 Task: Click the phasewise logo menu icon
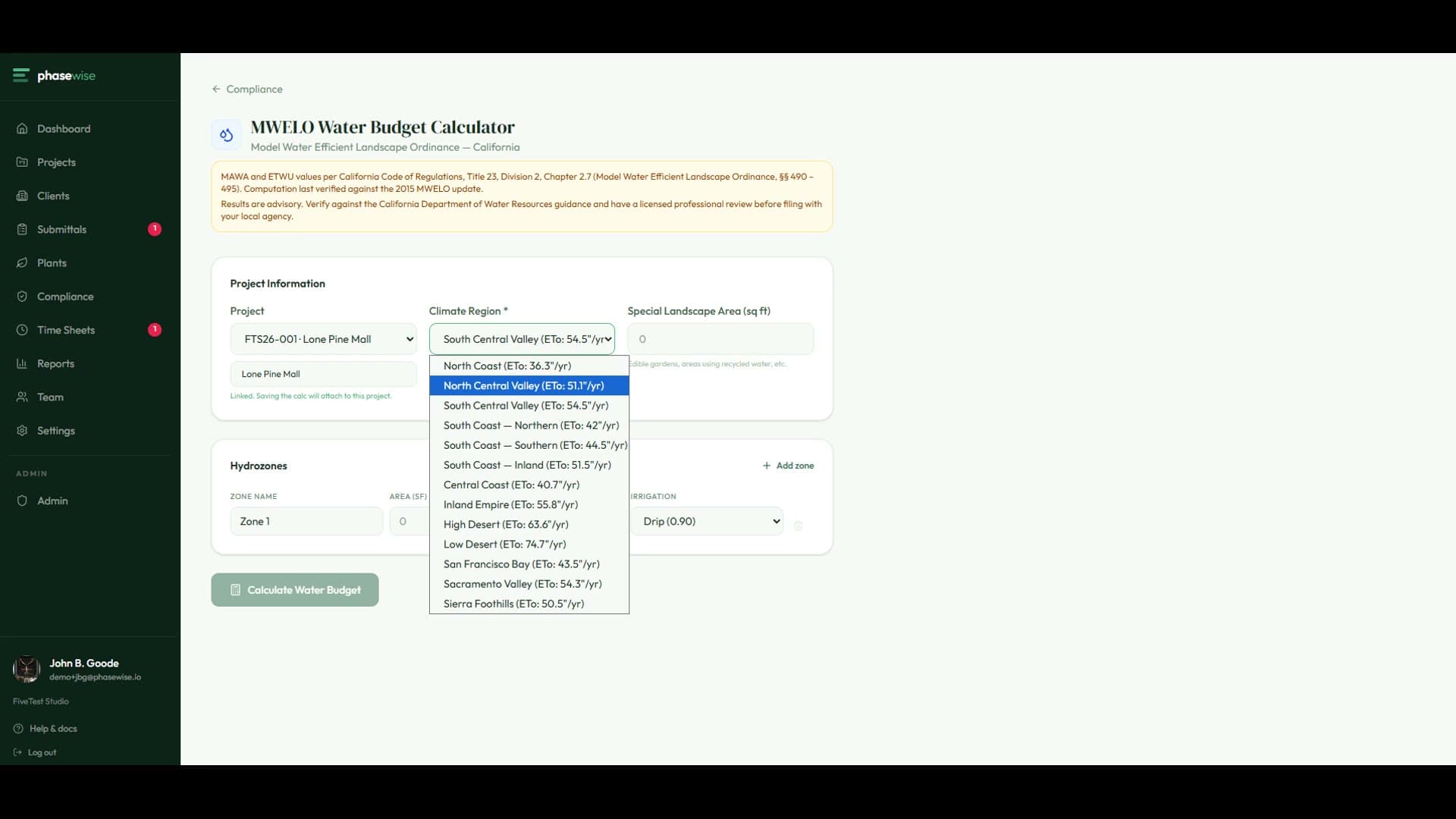pos(20,75)
